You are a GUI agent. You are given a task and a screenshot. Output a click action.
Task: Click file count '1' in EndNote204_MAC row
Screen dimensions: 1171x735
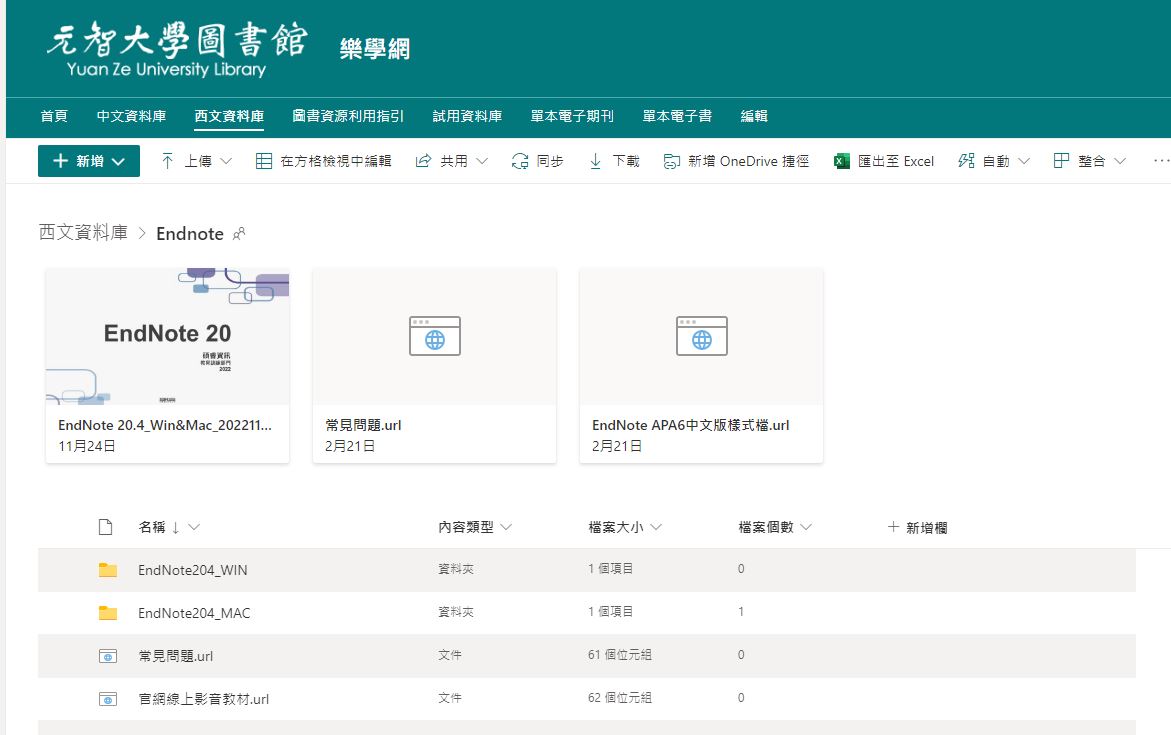(x=741, y=612)
